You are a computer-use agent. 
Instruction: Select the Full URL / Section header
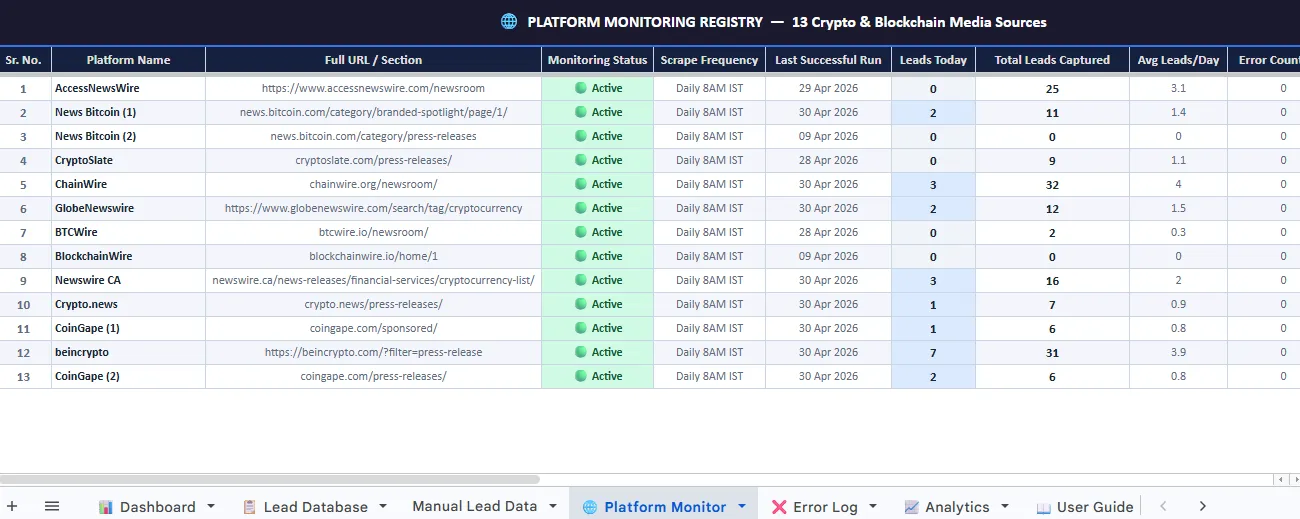click(373, 60)
